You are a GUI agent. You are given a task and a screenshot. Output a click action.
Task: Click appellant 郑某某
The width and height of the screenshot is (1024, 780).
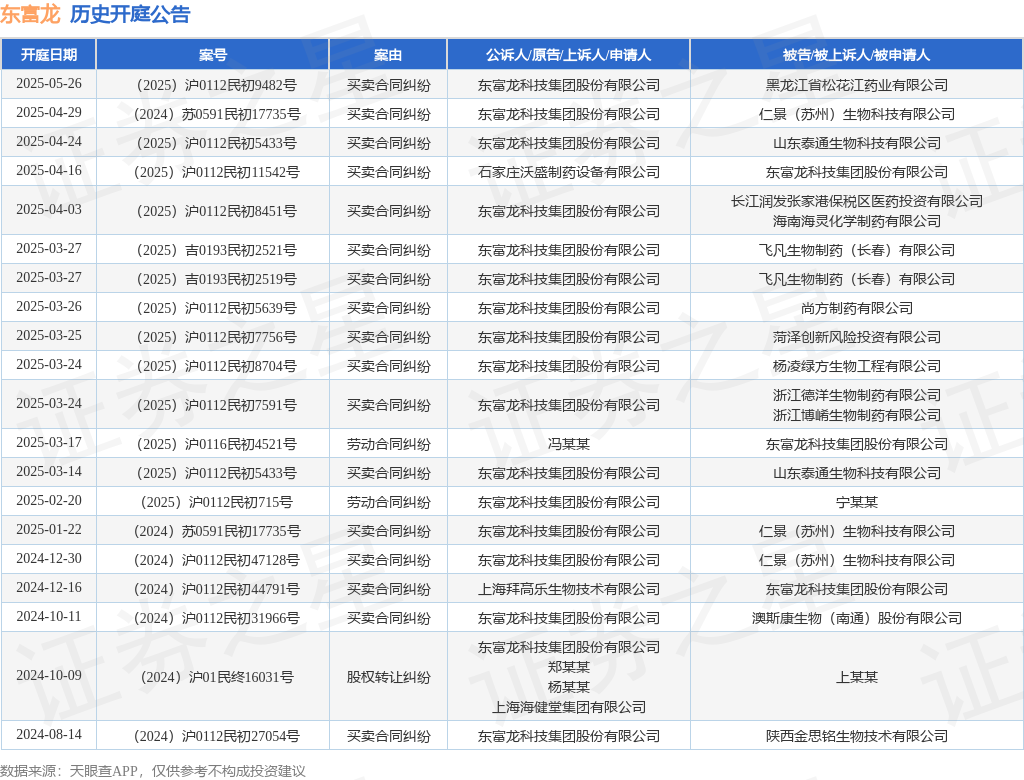(568, 667)
